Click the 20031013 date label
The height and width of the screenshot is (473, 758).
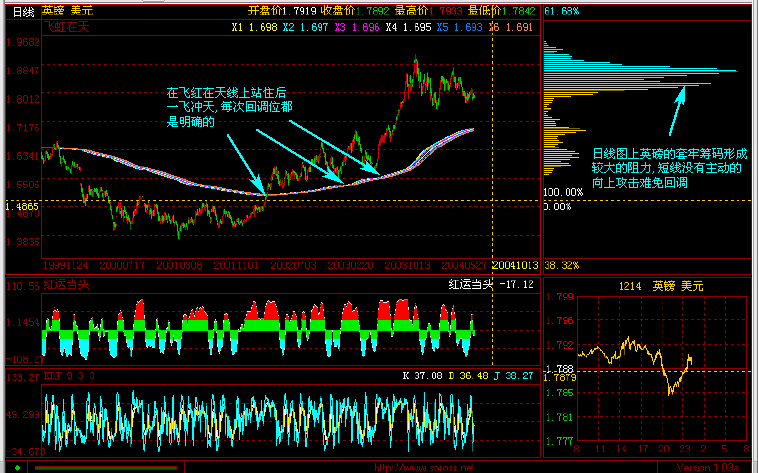coord(408,266)
